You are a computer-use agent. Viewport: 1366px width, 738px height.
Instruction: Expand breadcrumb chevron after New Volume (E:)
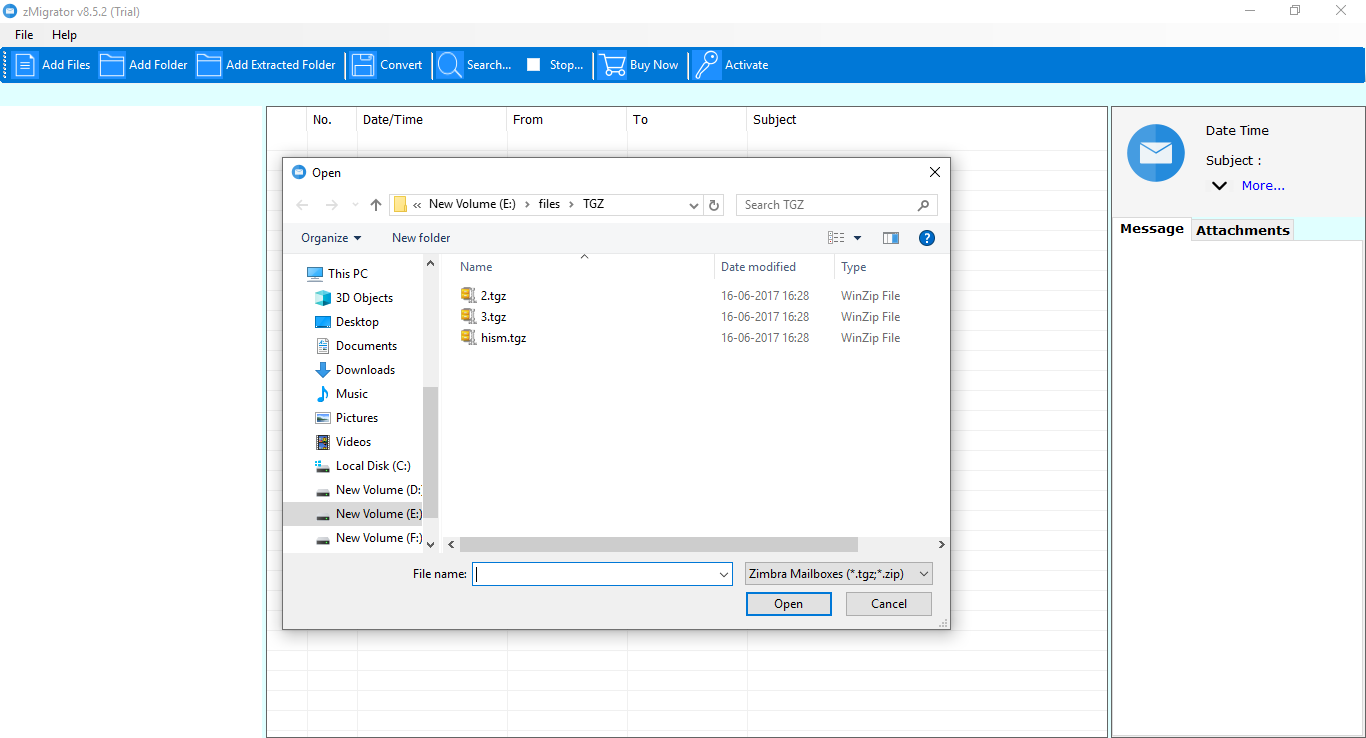[527, 204]
